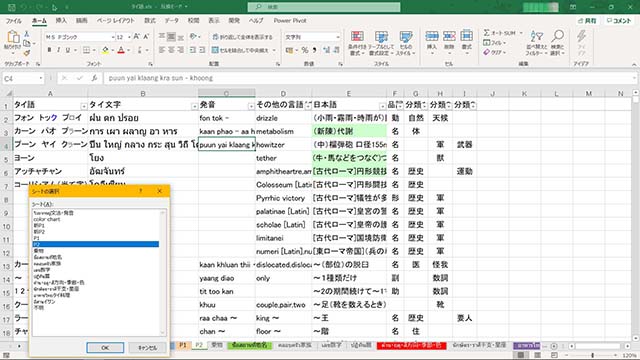Screen dimensions: 640x360
Task: Click the AutoSum sigma icon
Action: click(x=487, y=33)
